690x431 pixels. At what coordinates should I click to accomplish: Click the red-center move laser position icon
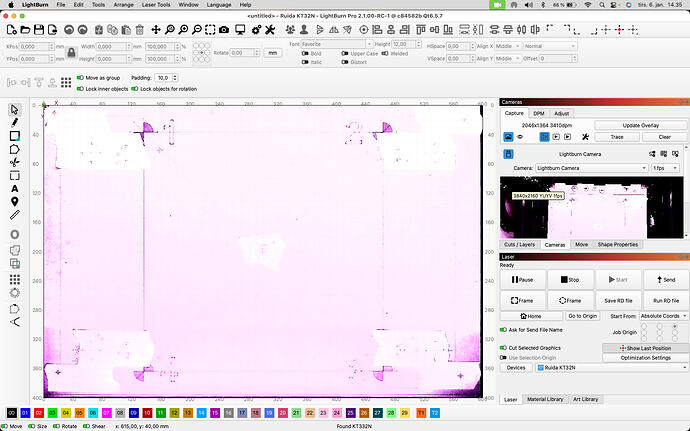click(x=620, y=30)
